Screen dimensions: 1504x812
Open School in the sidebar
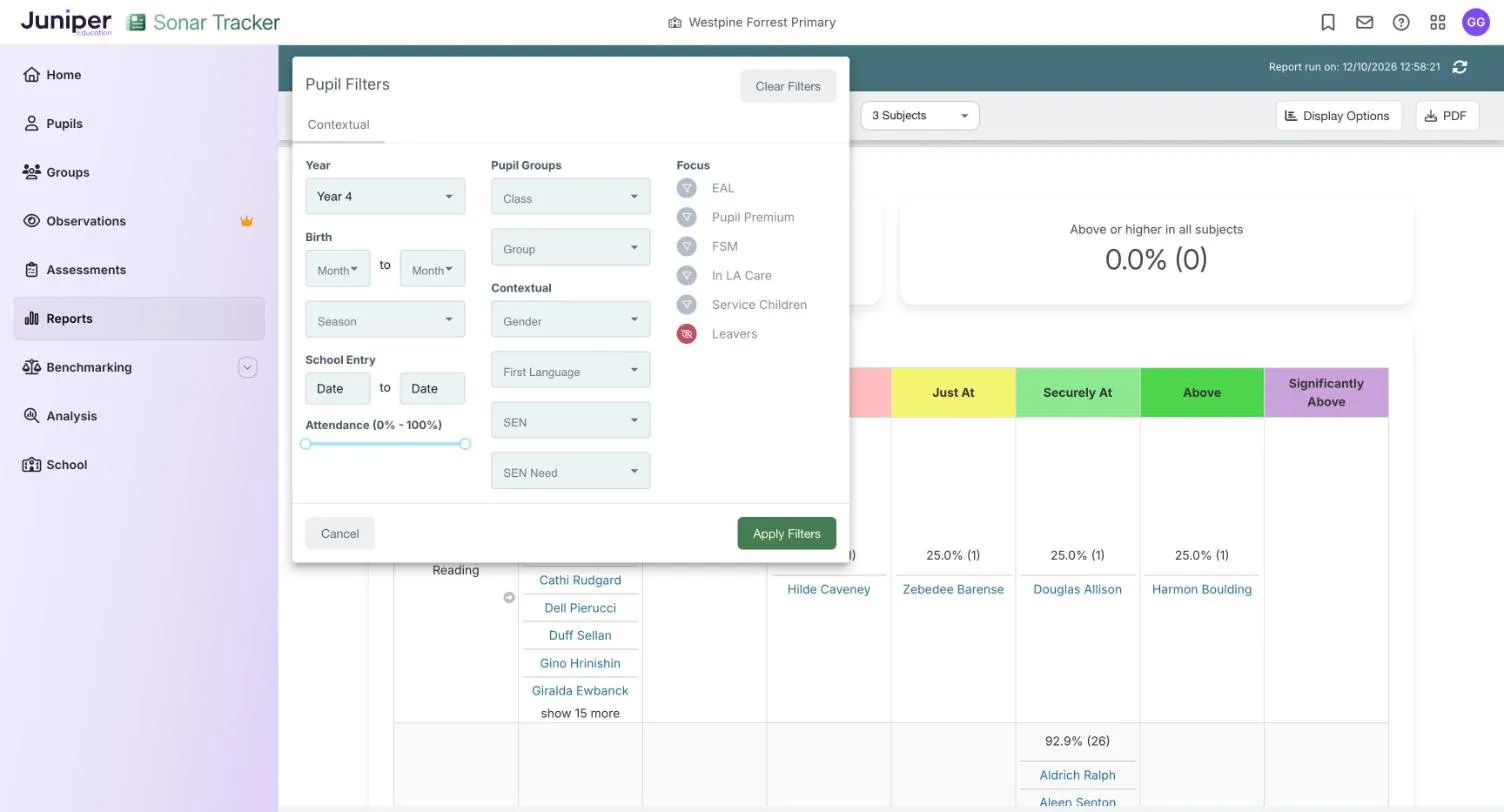(x=139, y=465)
